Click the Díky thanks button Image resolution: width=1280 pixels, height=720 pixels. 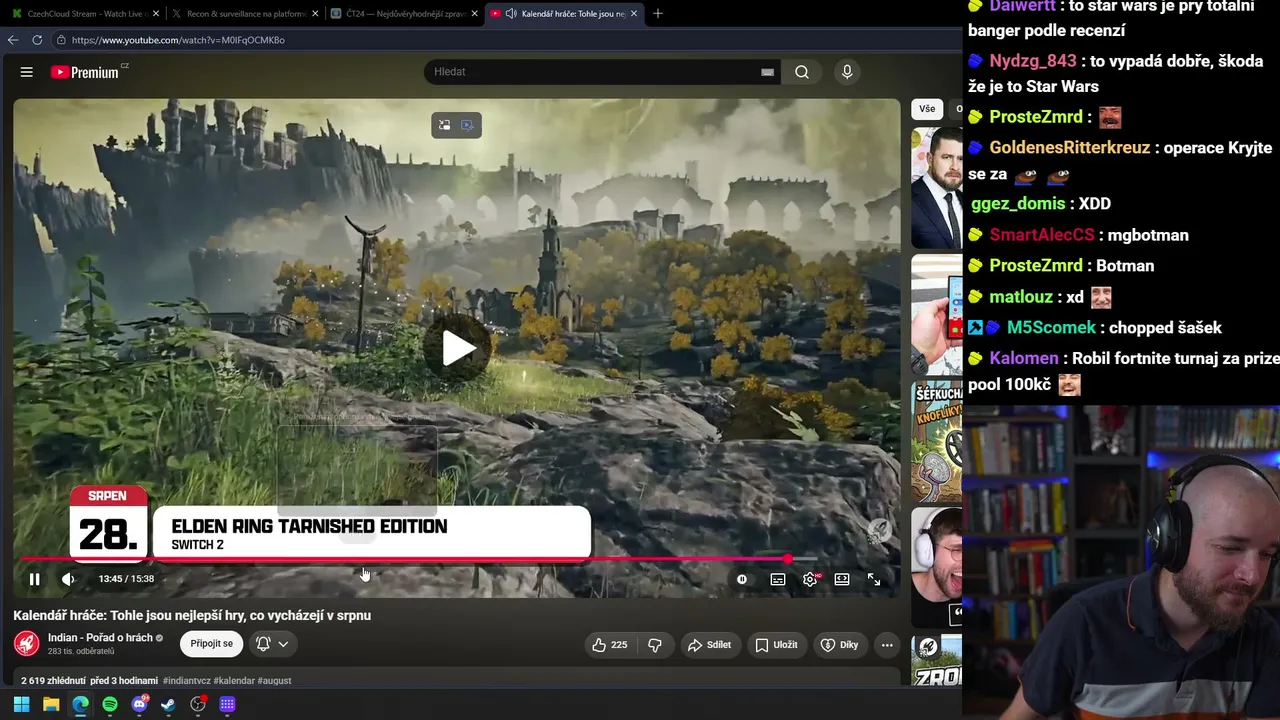click(839, 645)
